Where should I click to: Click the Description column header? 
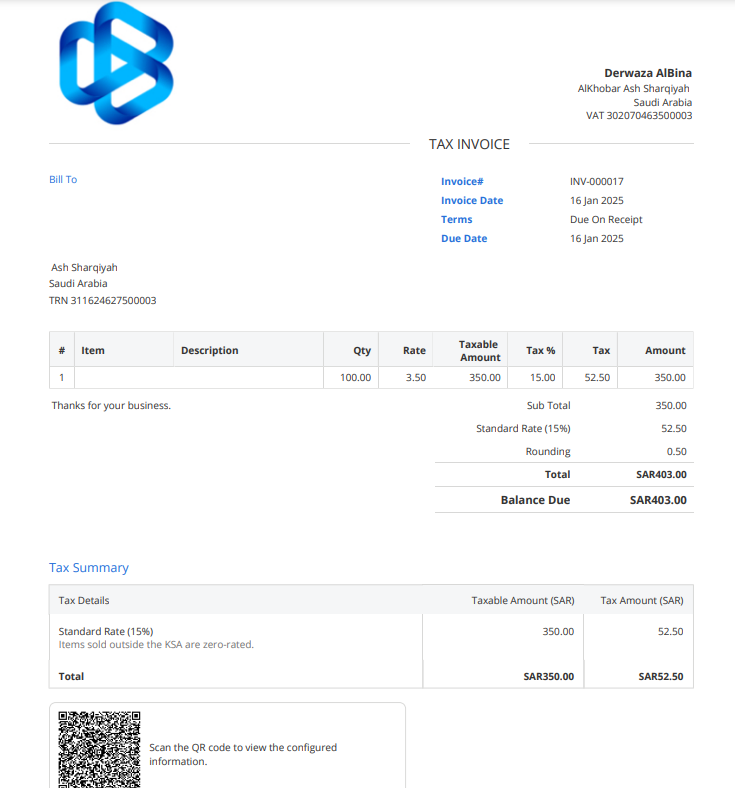coord(209,351)
